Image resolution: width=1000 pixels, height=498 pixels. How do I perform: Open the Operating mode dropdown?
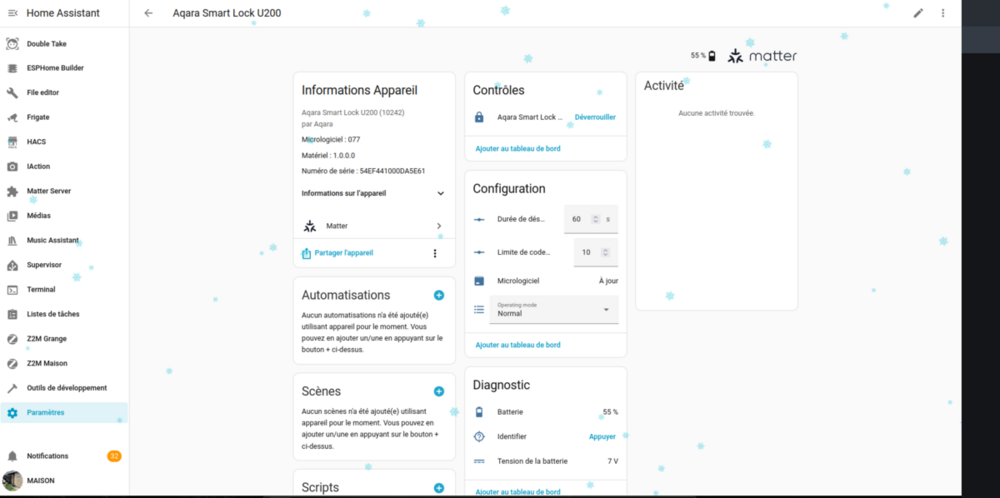(554, 310)
